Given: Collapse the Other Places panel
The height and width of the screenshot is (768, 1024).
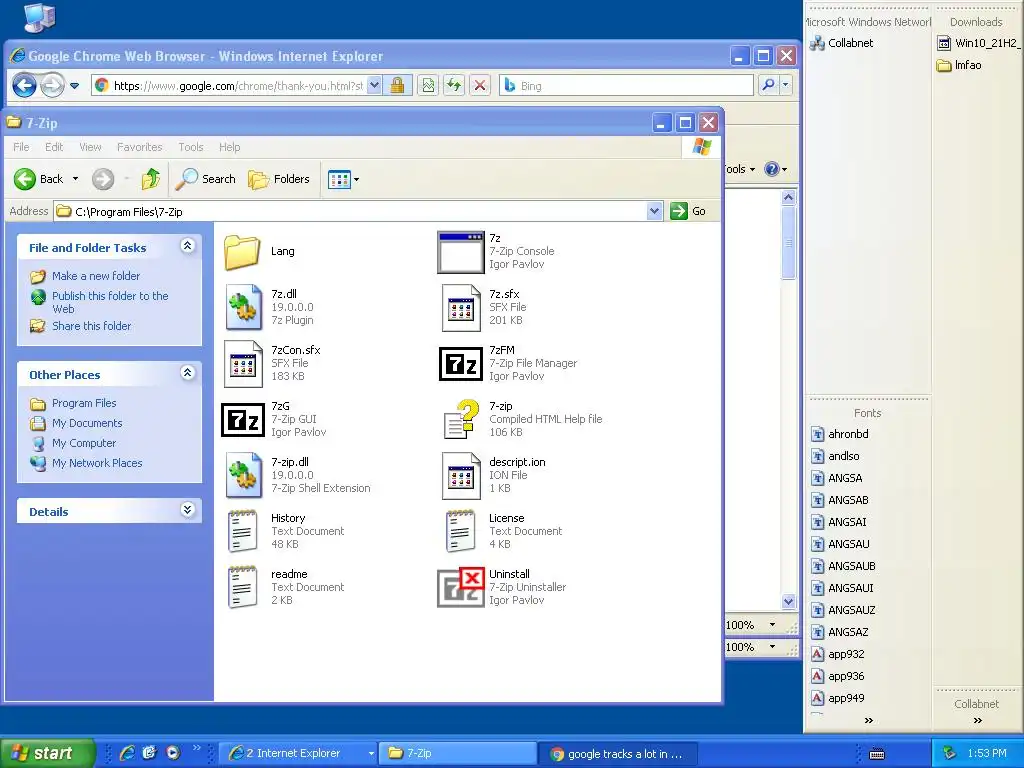Looking at the screenshot, I should pos(187,373).
